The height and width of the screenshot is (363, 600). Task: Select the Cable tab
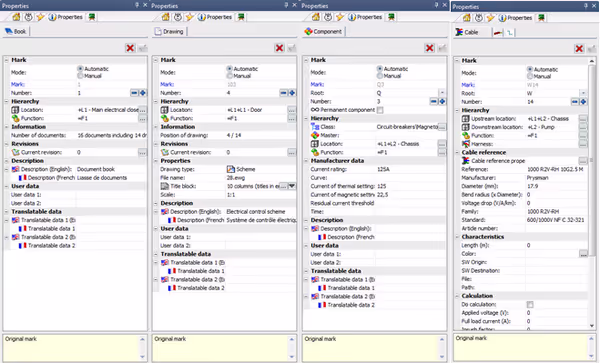467,32
